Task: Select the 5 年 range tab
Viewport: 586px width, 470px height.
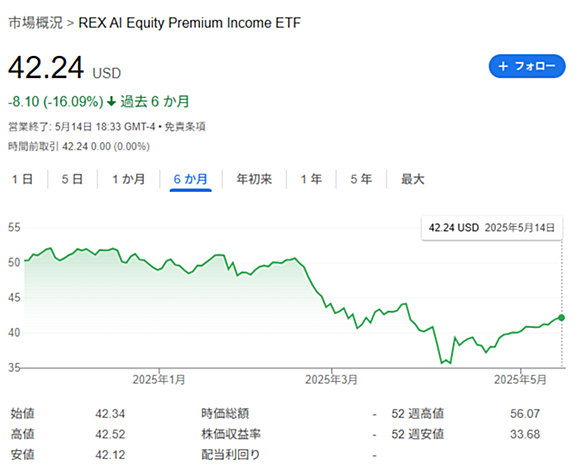Action: click(361, 179)
